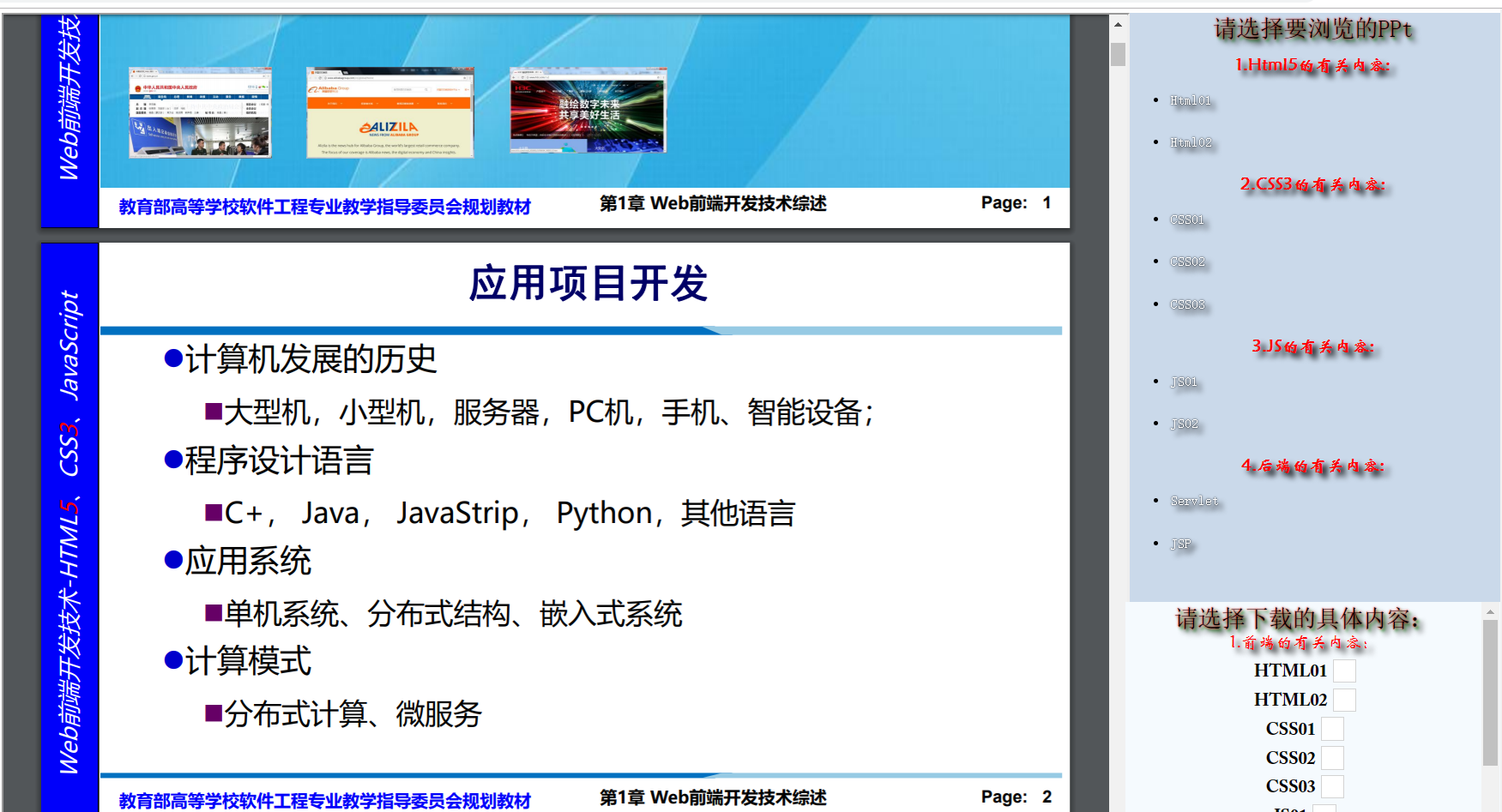Click heading 请选择要浏览的PPt

[x=1312, y=29]
